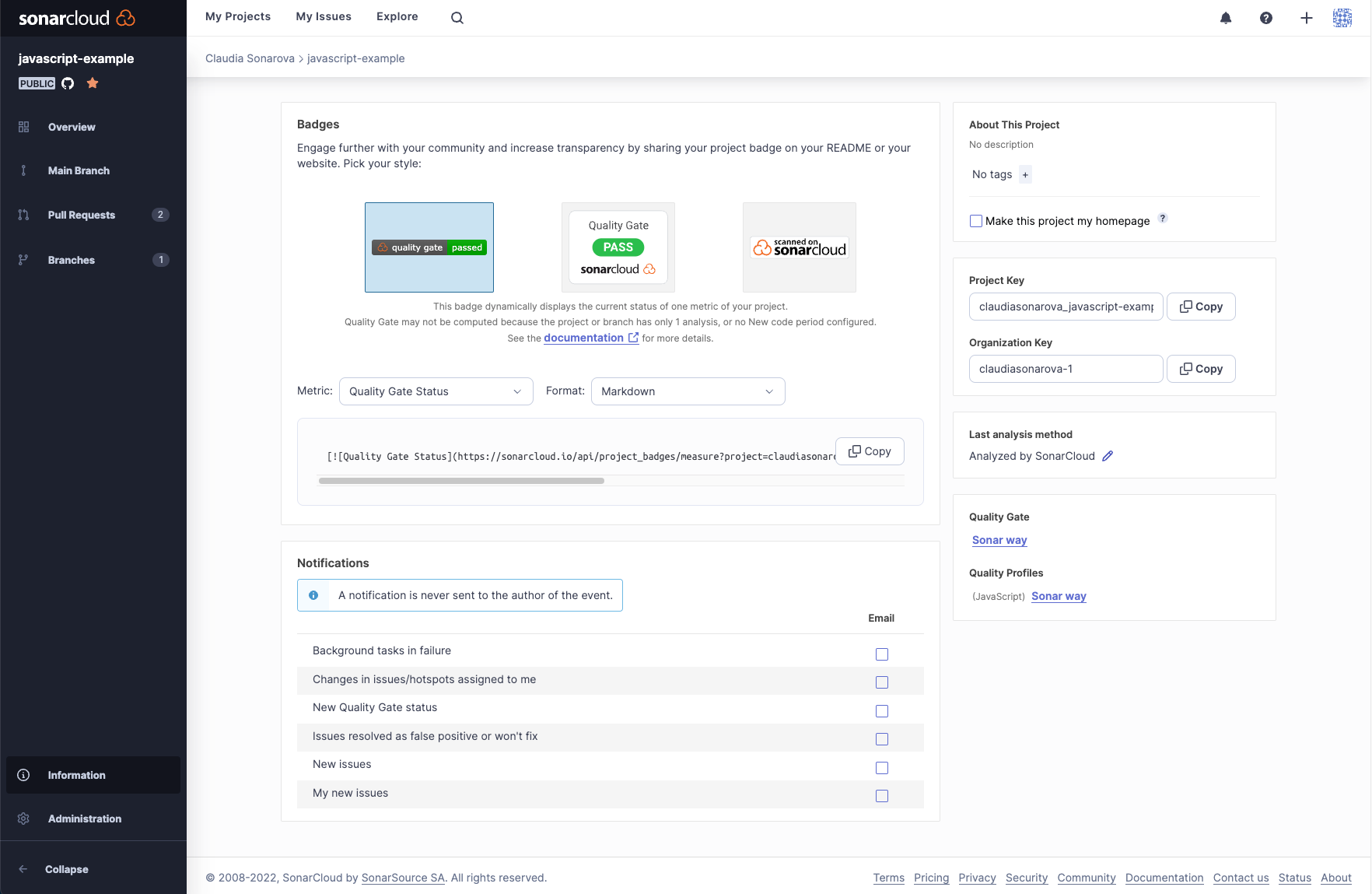Open the SonarSource SA footer link
Image resolution: width=1372 pixels, height=894 pixels.
click(x=403, y=878)
